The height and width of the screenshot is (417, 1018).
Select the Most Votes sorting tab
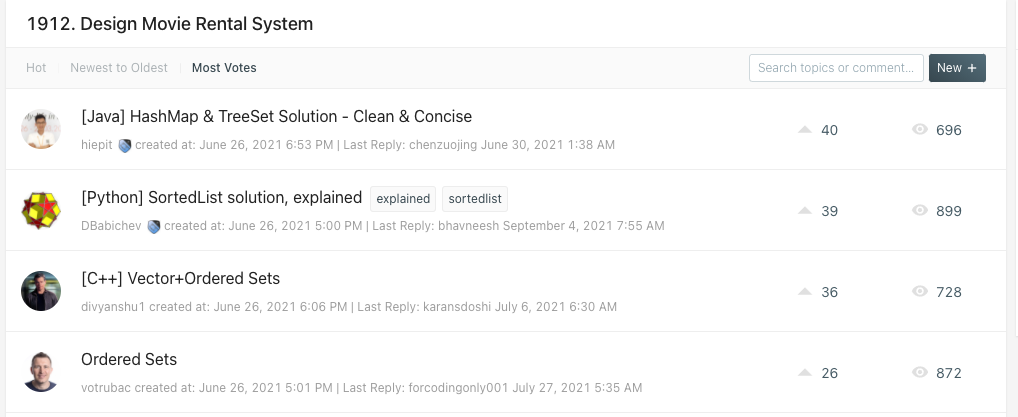point(224,68)
